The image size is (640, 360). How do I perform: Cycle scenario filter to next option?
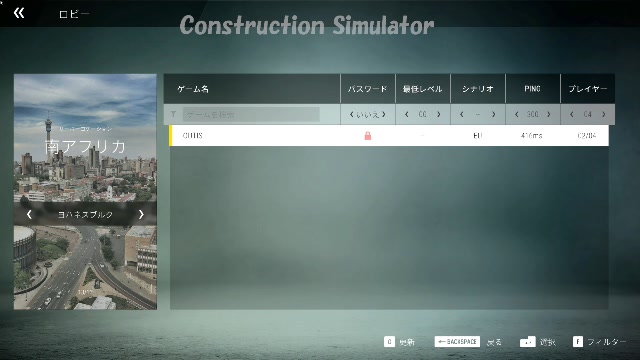point(493,115)
